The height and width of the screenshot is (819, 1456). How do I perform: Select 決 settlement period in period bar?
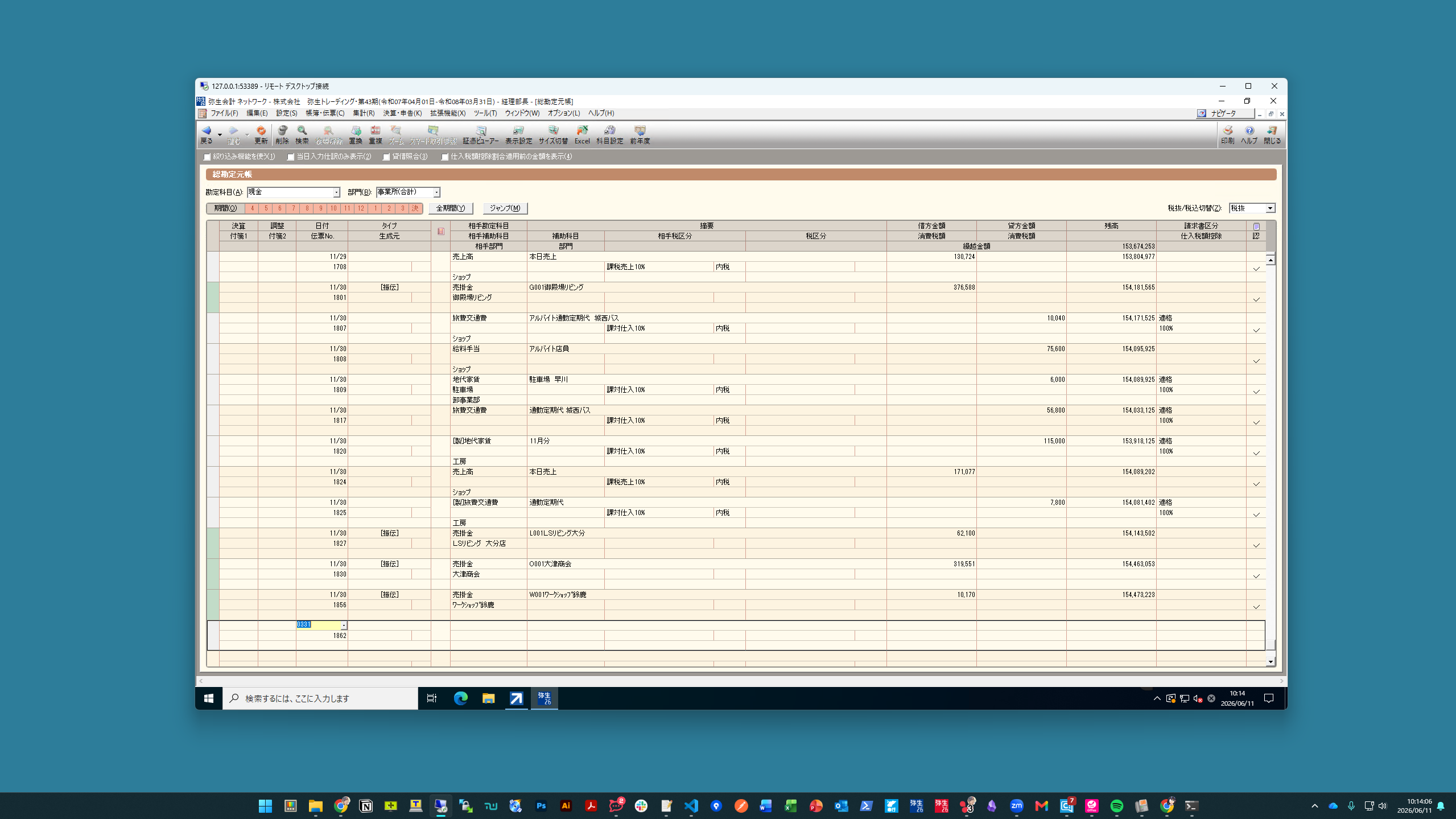415,208
